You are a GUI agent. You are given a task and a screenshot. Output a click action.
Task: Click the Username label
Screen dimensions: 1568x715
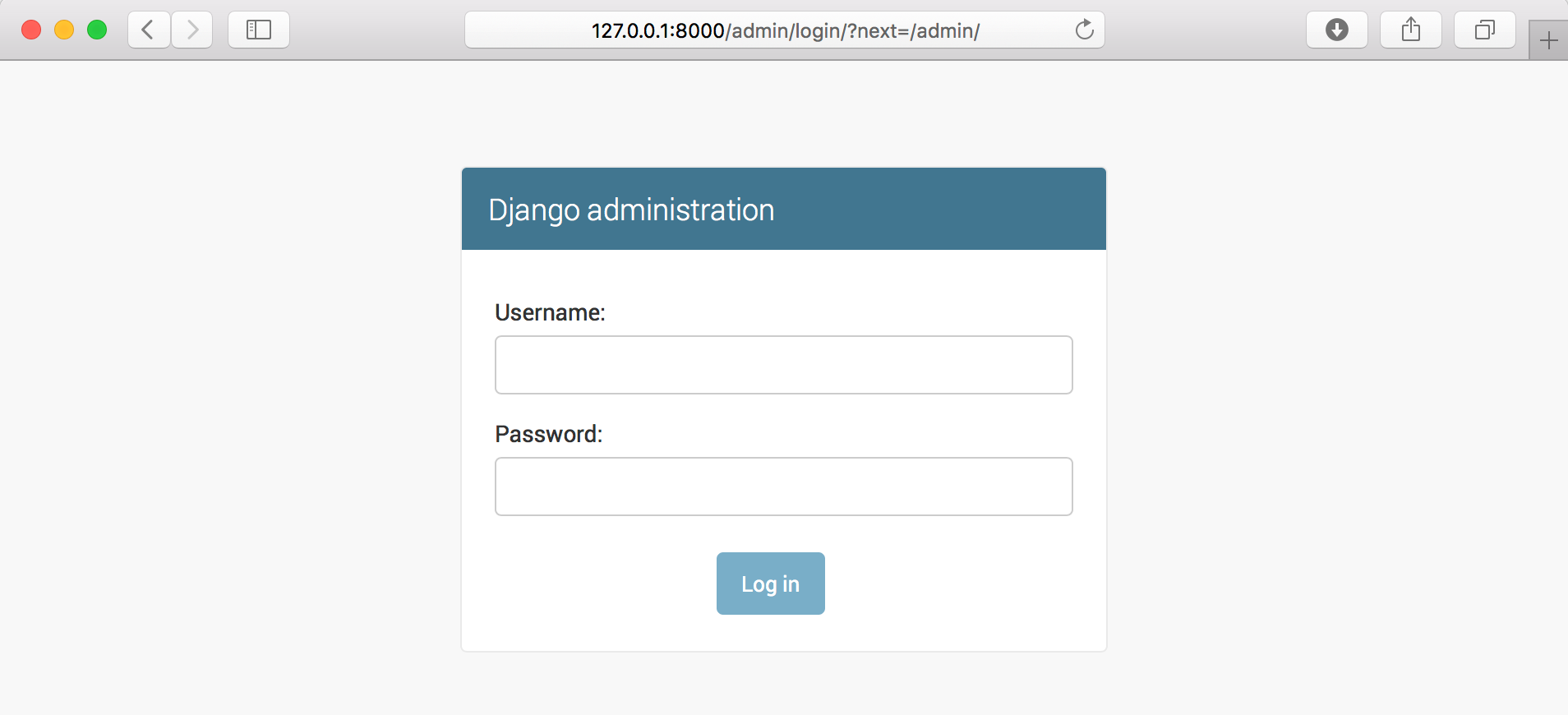[550, 312]
